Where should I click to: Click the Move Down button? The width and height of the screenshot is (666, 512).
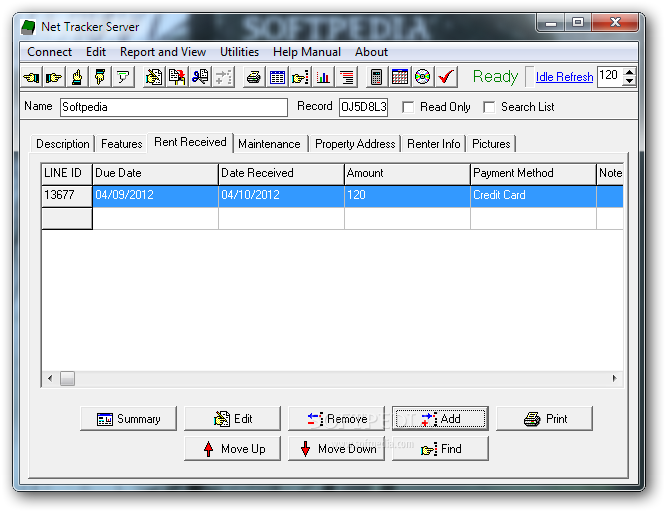tap(336, 449)
